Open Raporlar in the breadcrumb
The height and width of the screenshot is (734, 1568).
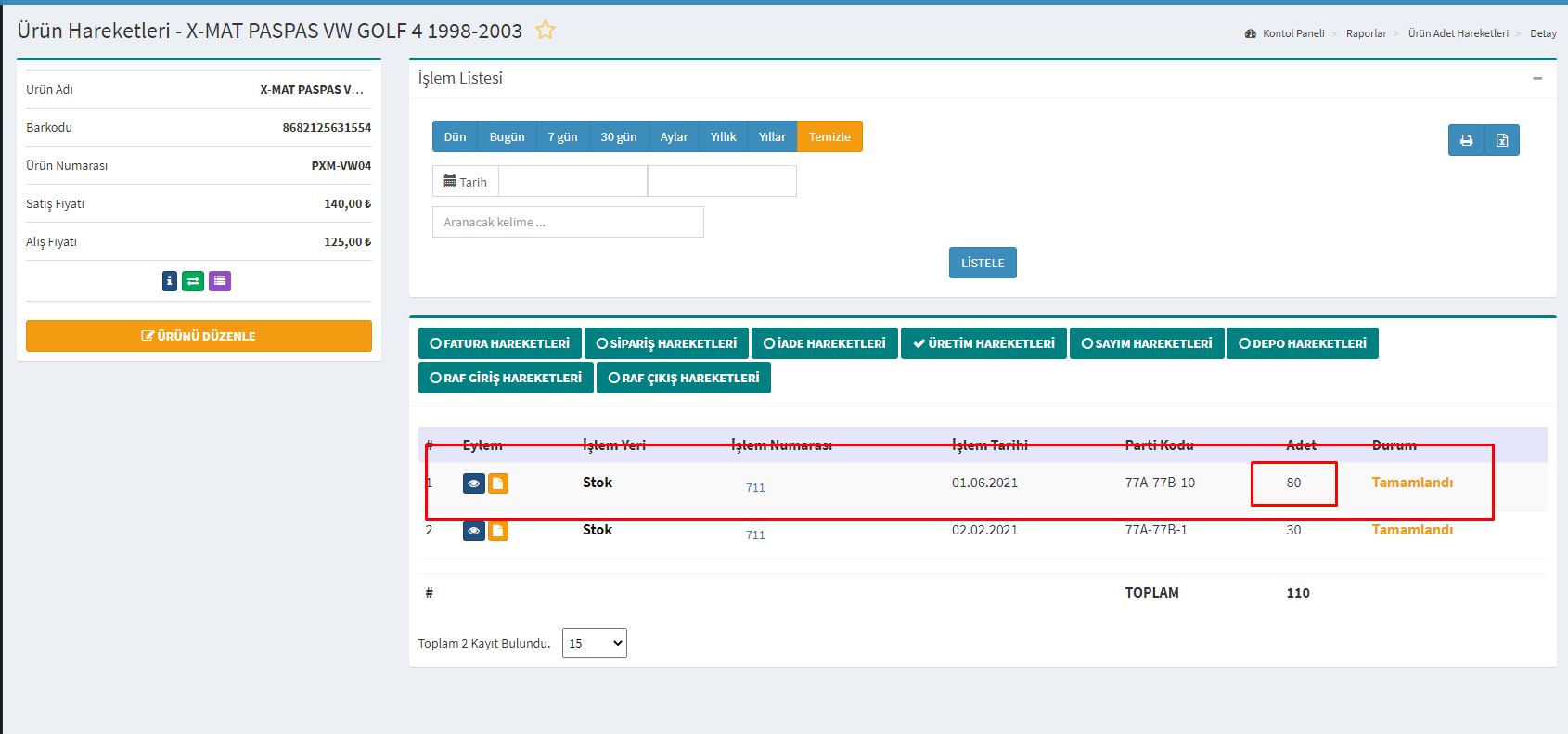pyautogui.click(x=1366, y=33)
